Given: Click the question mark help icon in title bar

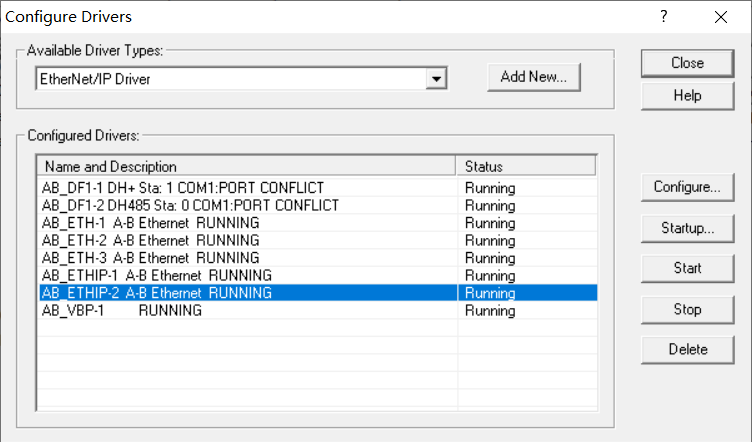Looking at the screenshot, I should (x=663, y=17).
